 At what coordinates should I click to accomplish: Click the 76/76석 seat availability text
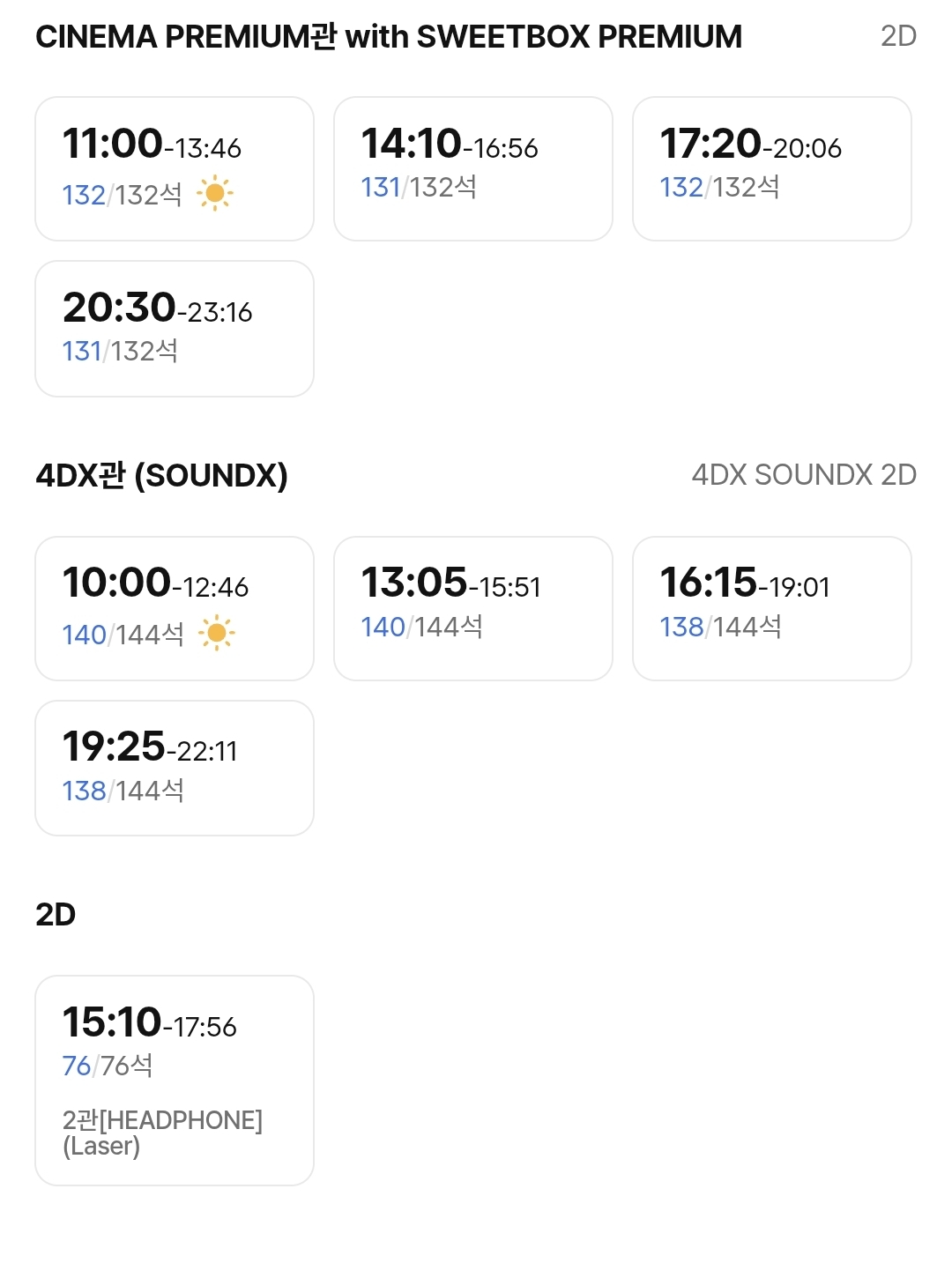(x=108, y=1066)
